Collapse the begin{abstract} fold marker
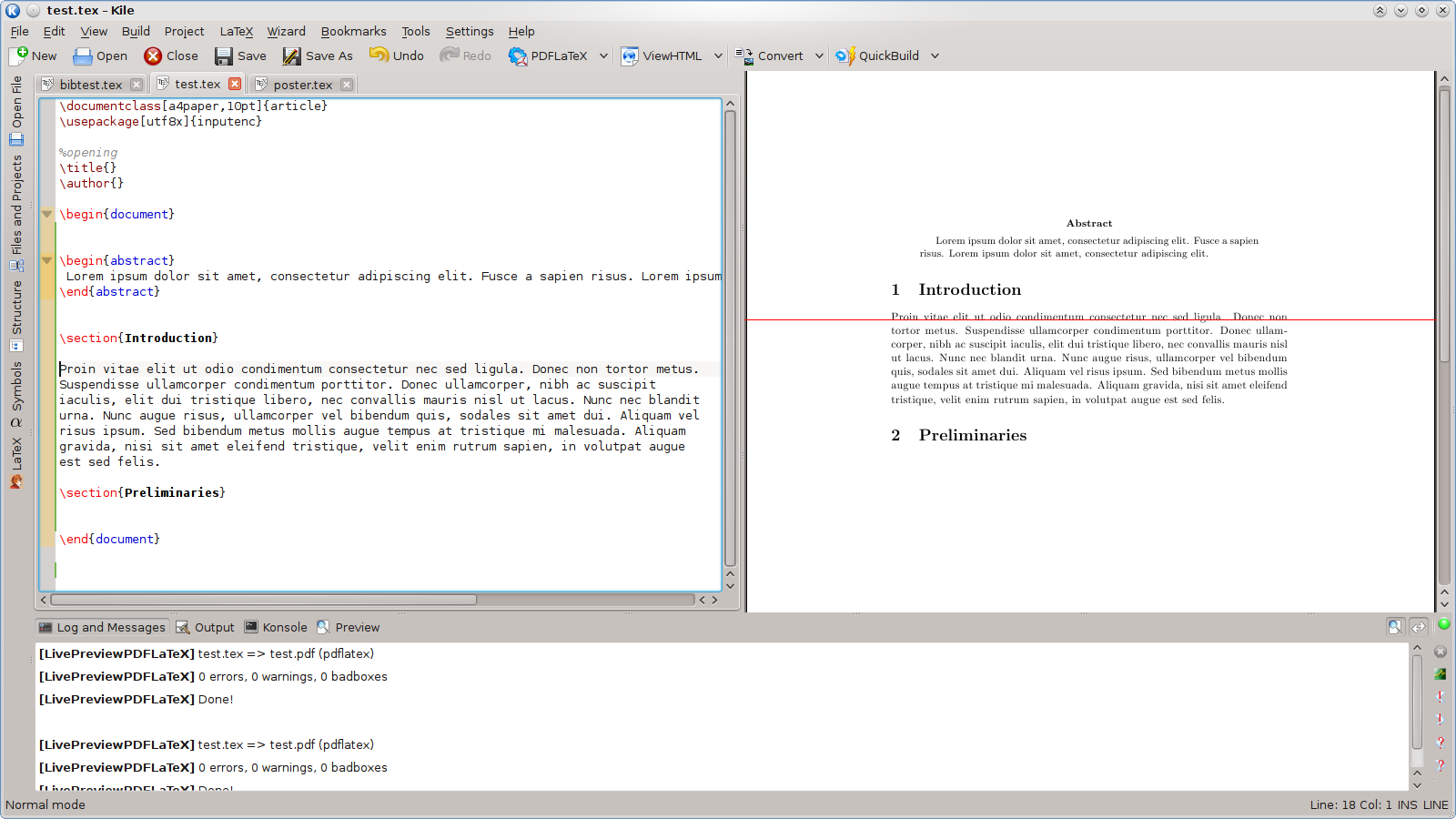 tap(47, 261)
